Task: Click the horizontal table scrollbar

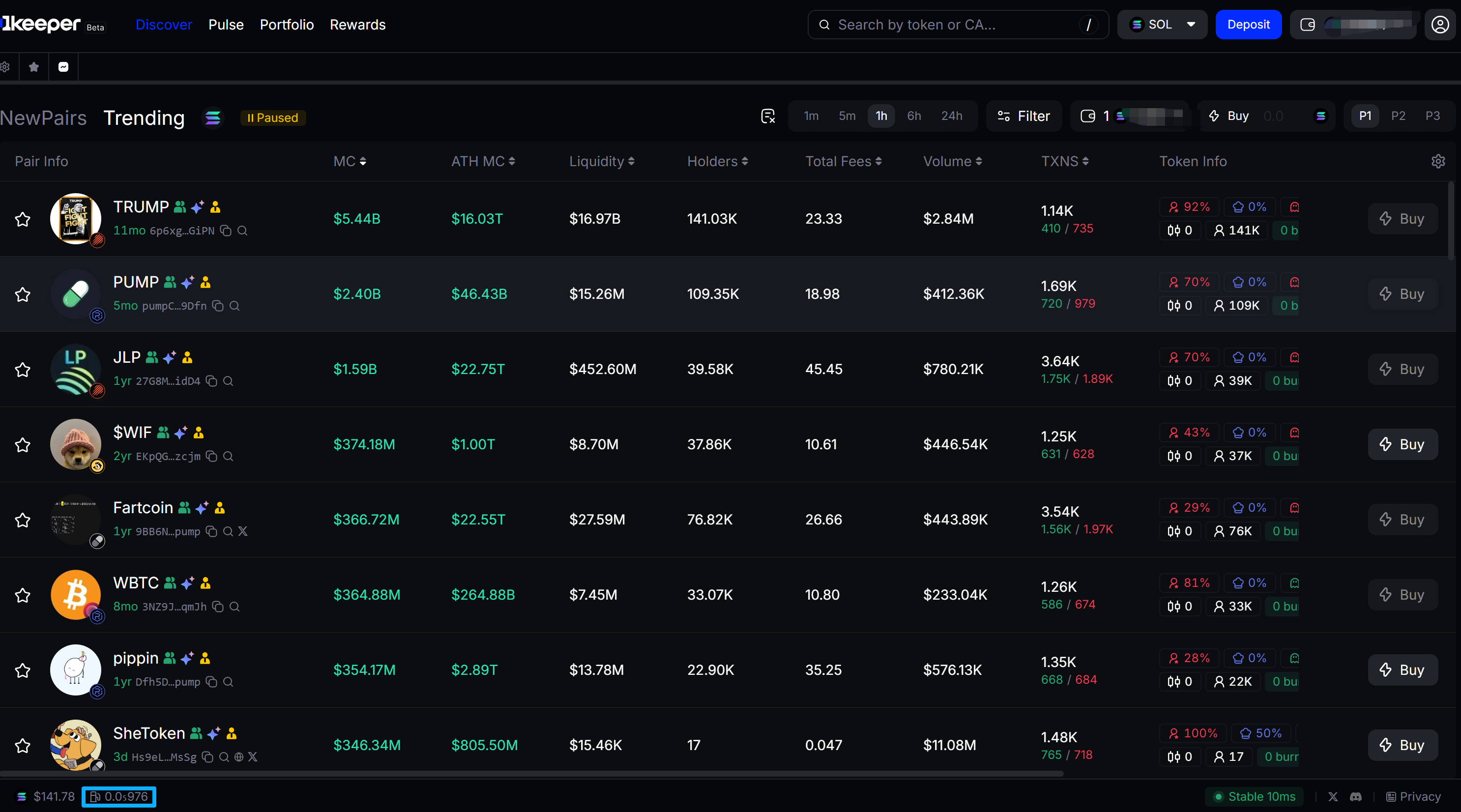Action: (x=531, y=774)
